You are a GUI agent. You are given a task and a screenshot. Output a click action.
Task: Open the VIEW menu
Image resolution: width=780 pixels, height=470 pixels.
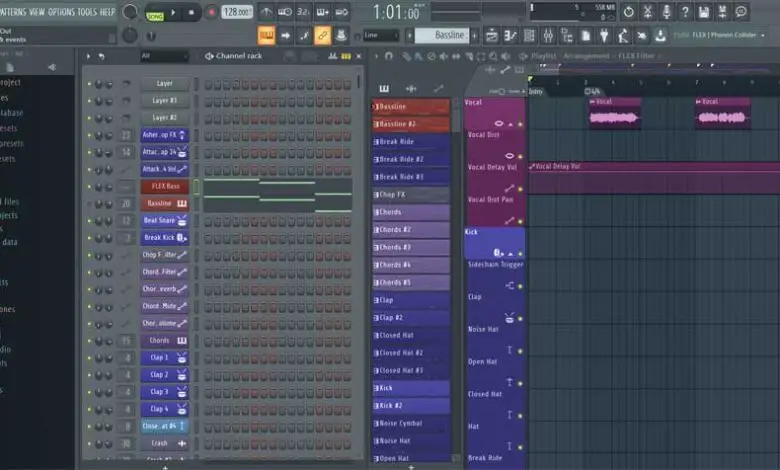pyautogui.click(x=37, y=12)
